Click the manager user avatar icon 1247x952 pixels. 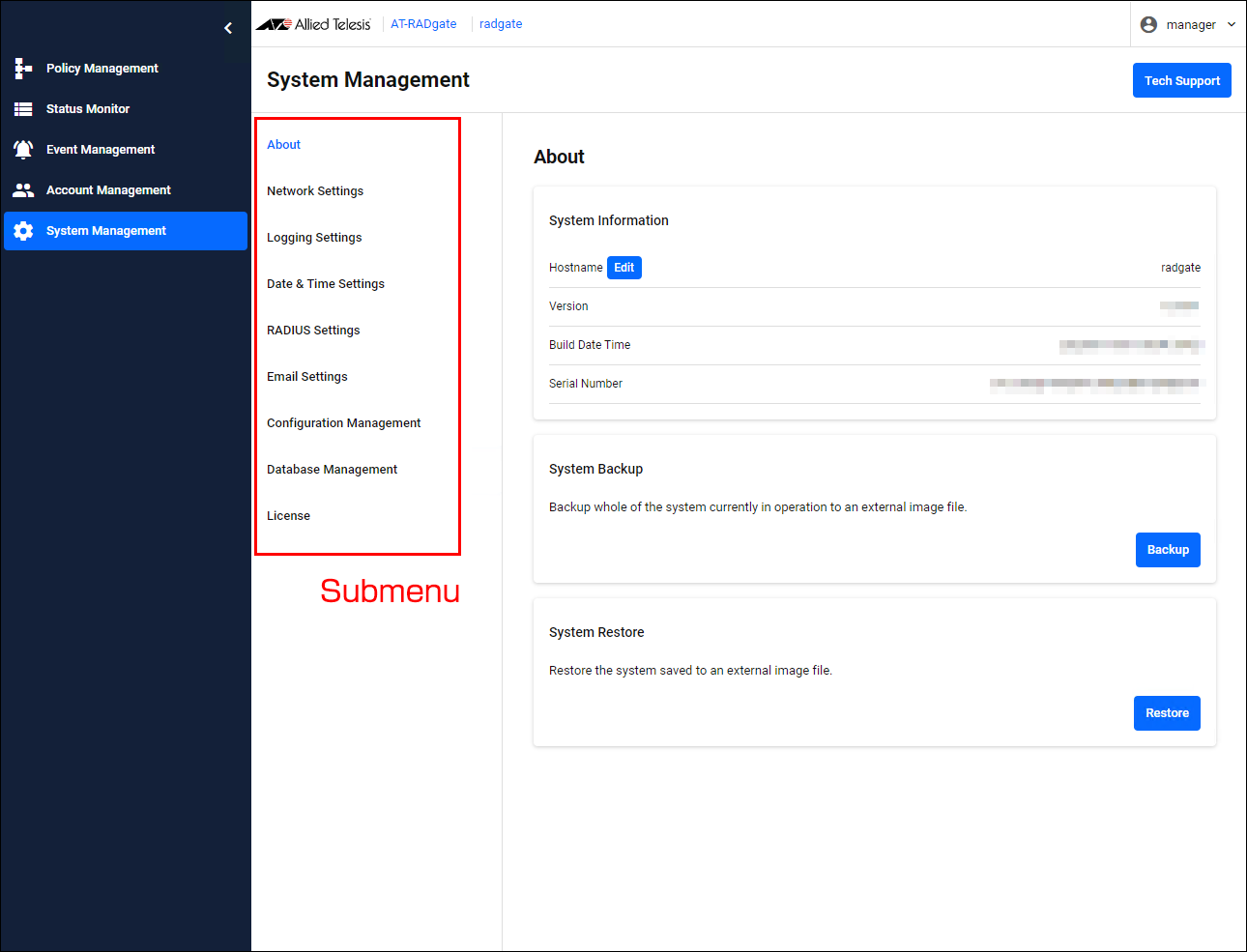pyautogui.click(x=1148, y=24)
